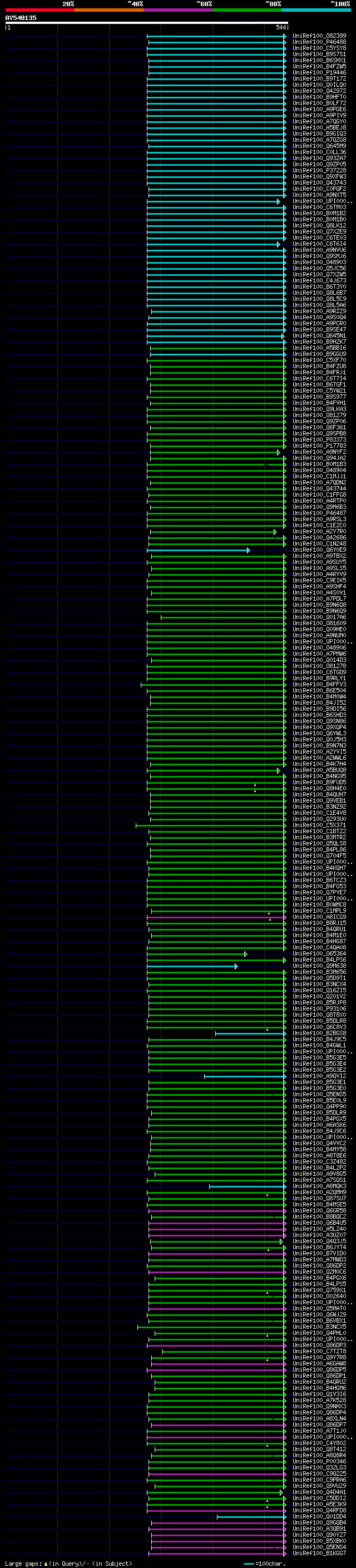Click hit label UniRef100_Q9VEB1
The width and height of the screenshot is (356, 1568).
tap(319, 801)
